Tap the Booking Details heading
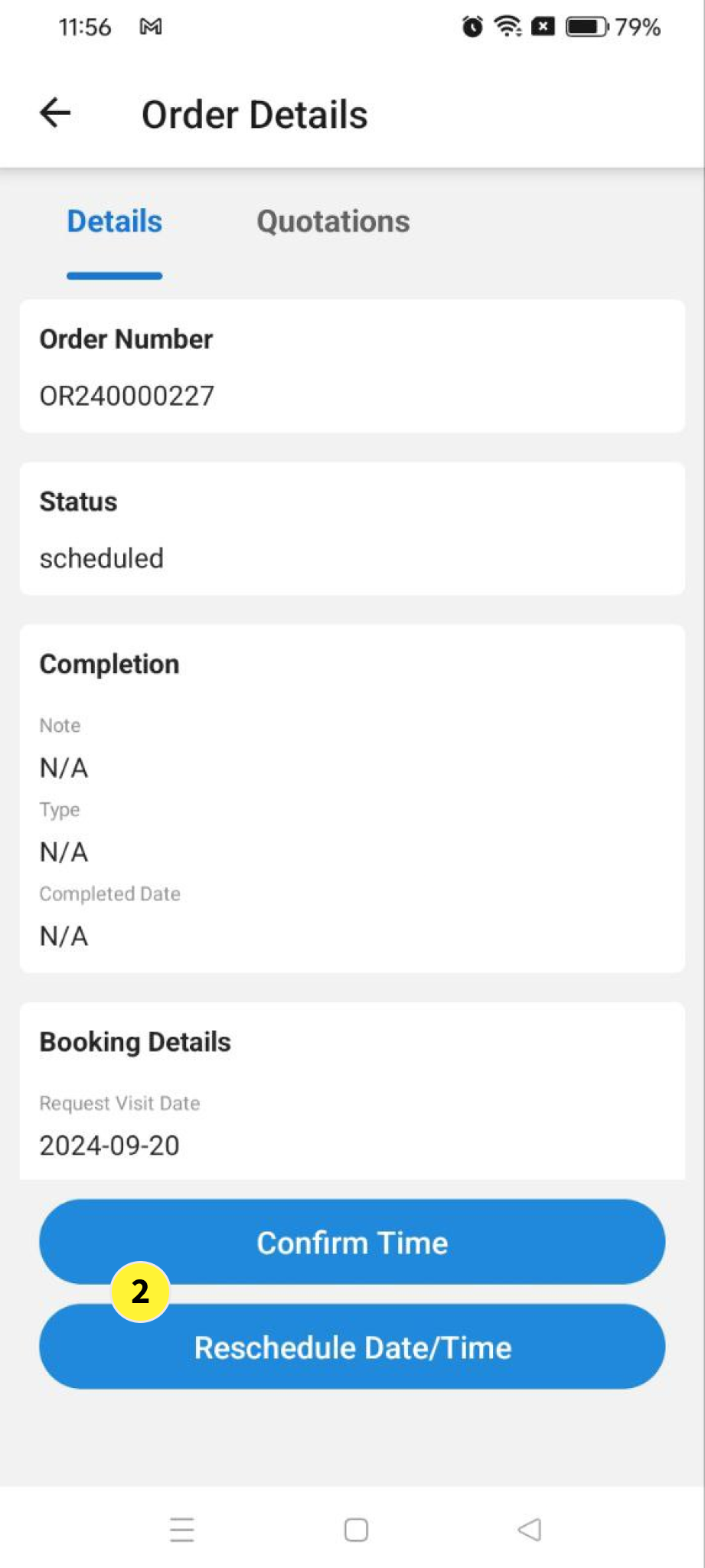This screenshot has width=705, height=1568. point(135,1042)
